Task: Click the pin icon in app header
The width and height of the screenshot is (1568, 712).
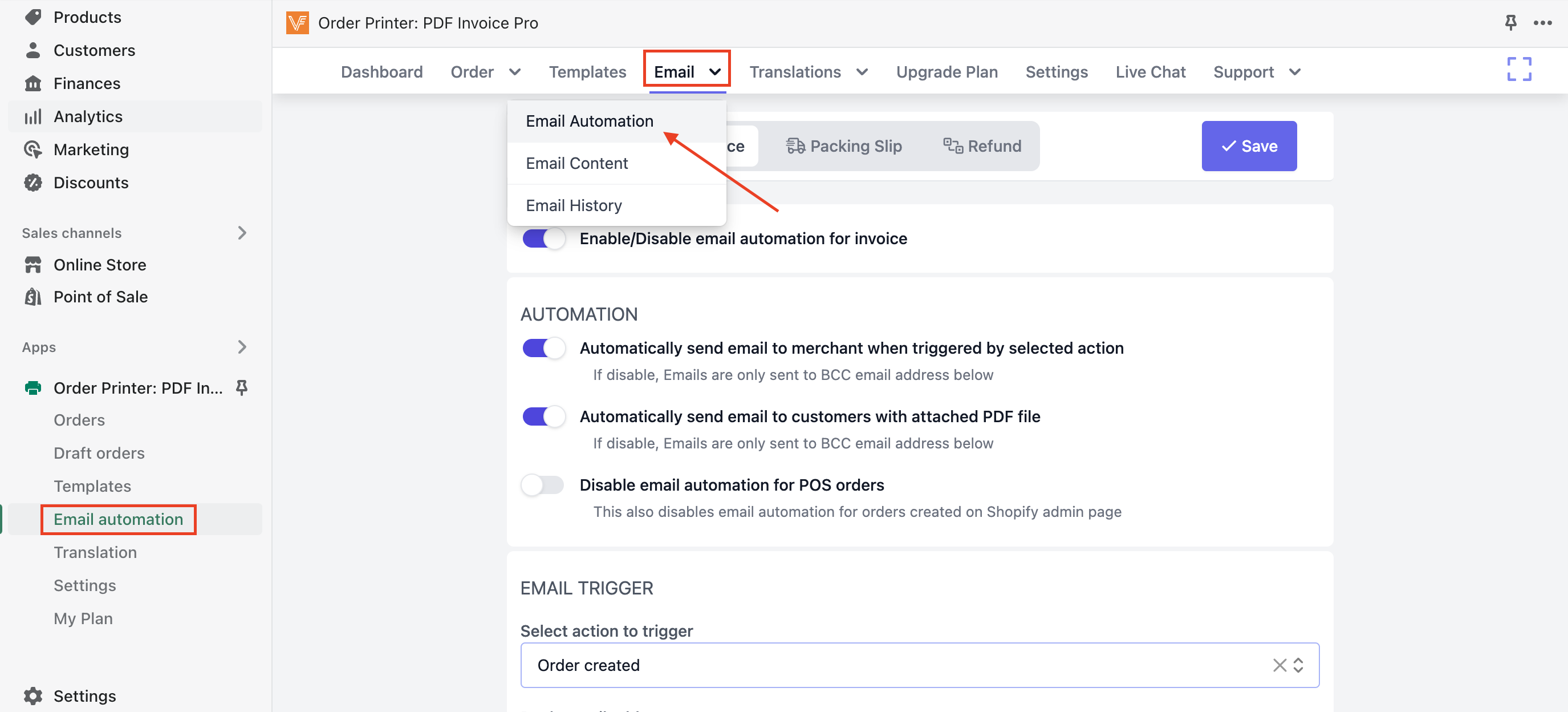Action: pos(1510,23)
